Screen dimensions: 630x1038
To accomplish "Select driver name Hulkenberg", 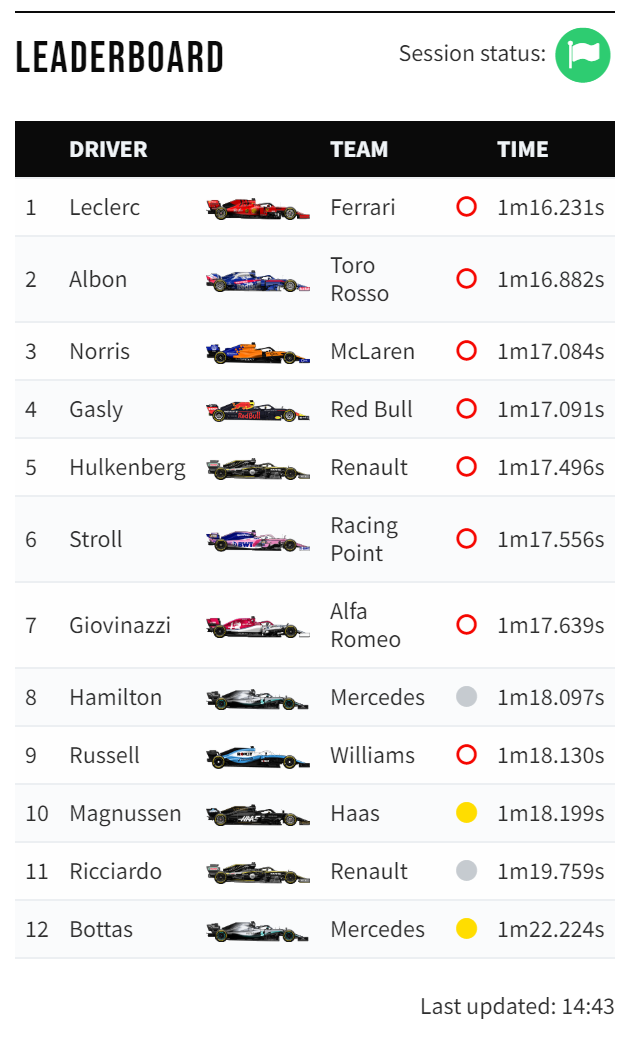I will pyautogui.click(x=128, y=468).
